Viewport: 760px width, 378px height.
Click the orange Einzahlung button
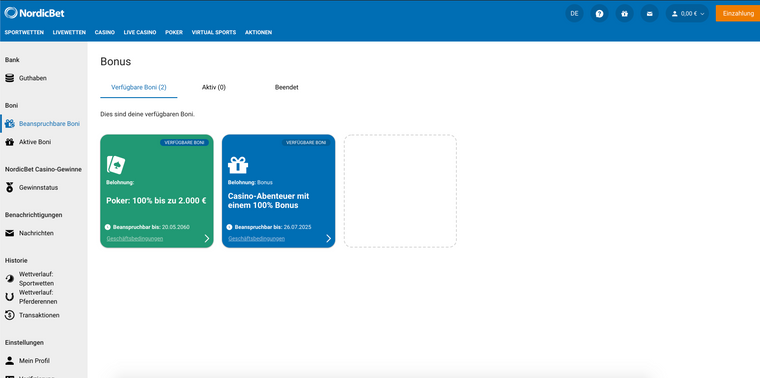point(738,14)
